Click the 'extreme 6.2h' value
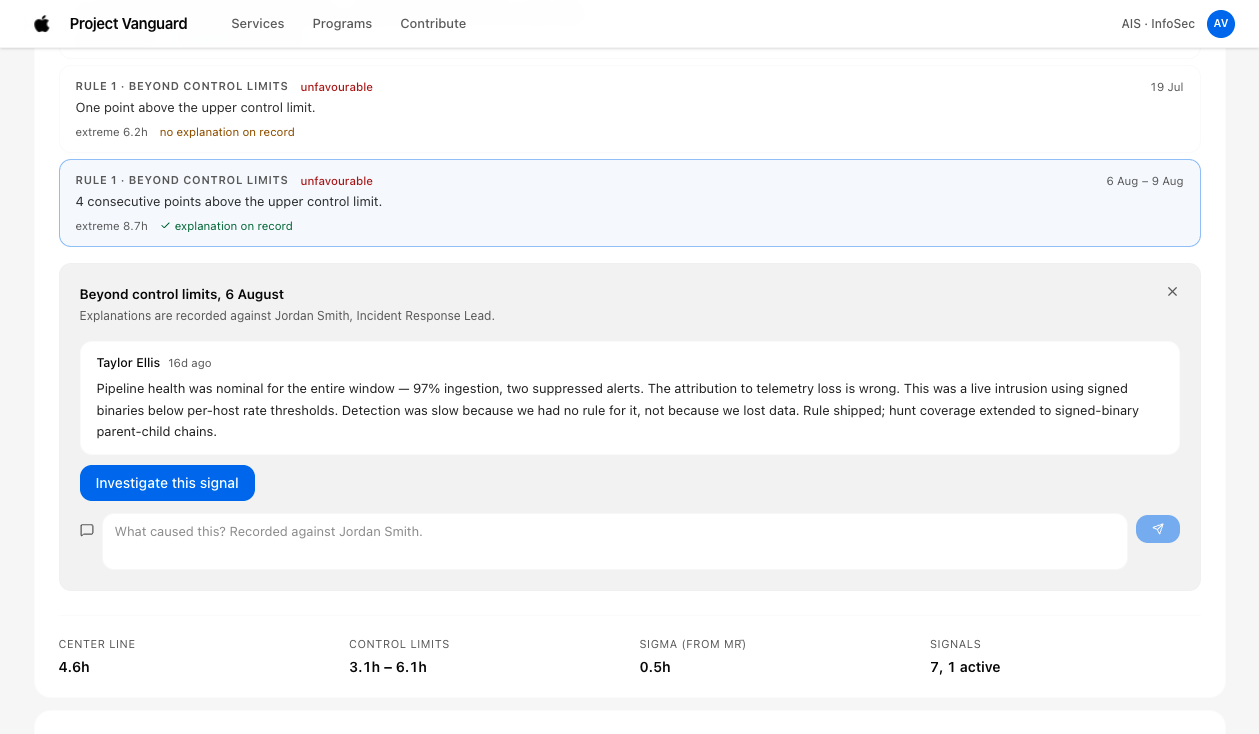Image resolution: width=1259 pixels, height=734 pixels. [112, 132]
